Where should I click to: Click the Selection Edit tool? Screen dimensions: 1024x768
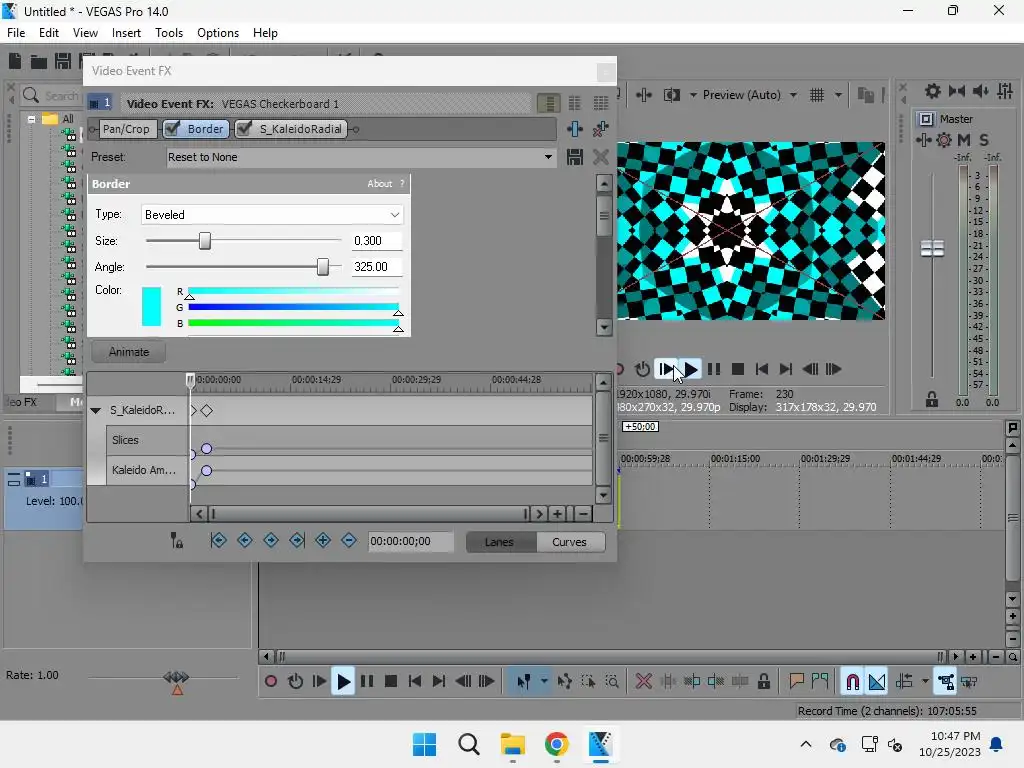[x=588, y=682]
